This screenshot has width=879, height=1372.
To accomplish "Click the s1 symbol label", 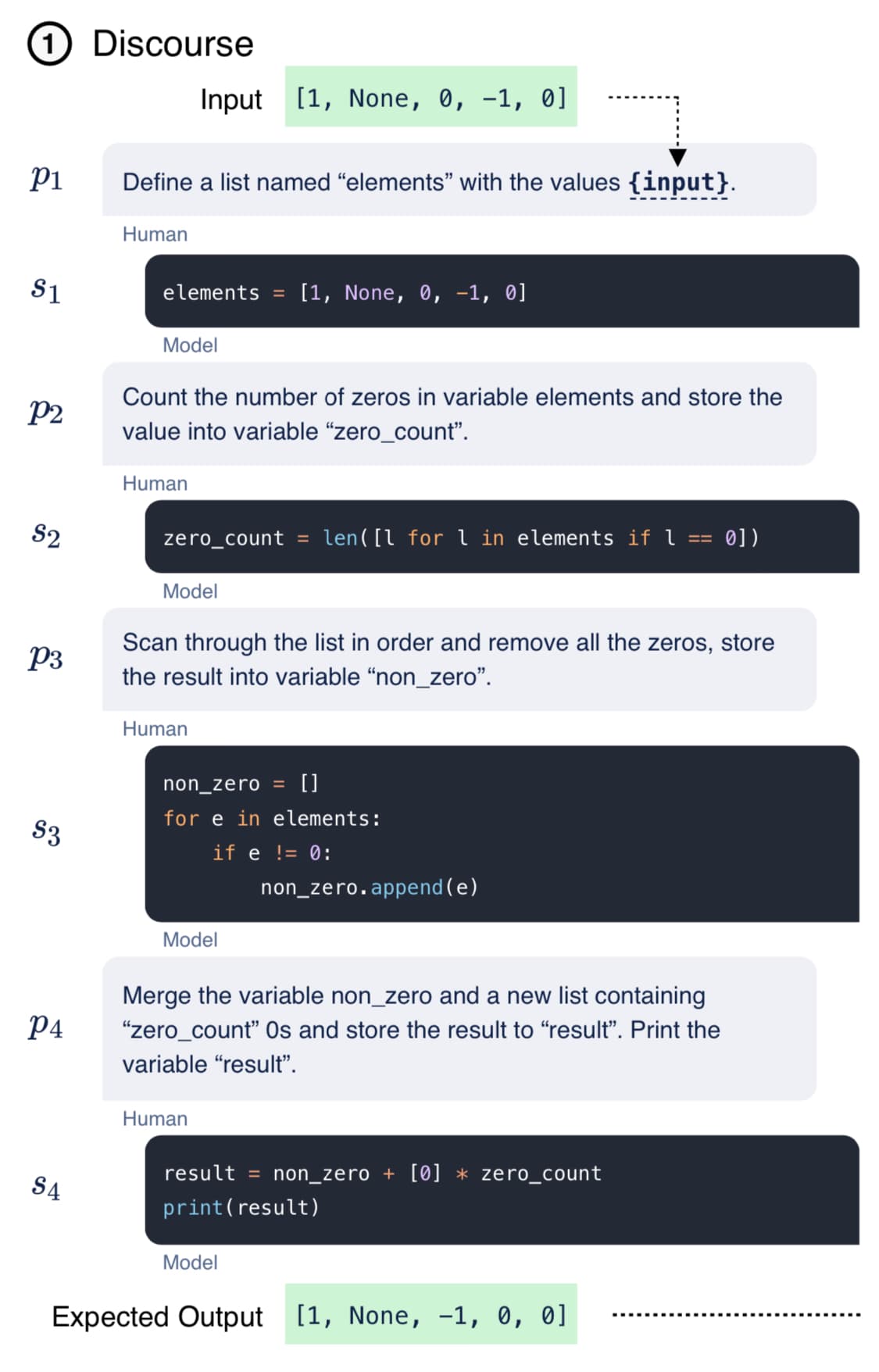I will tap(46, 290).
